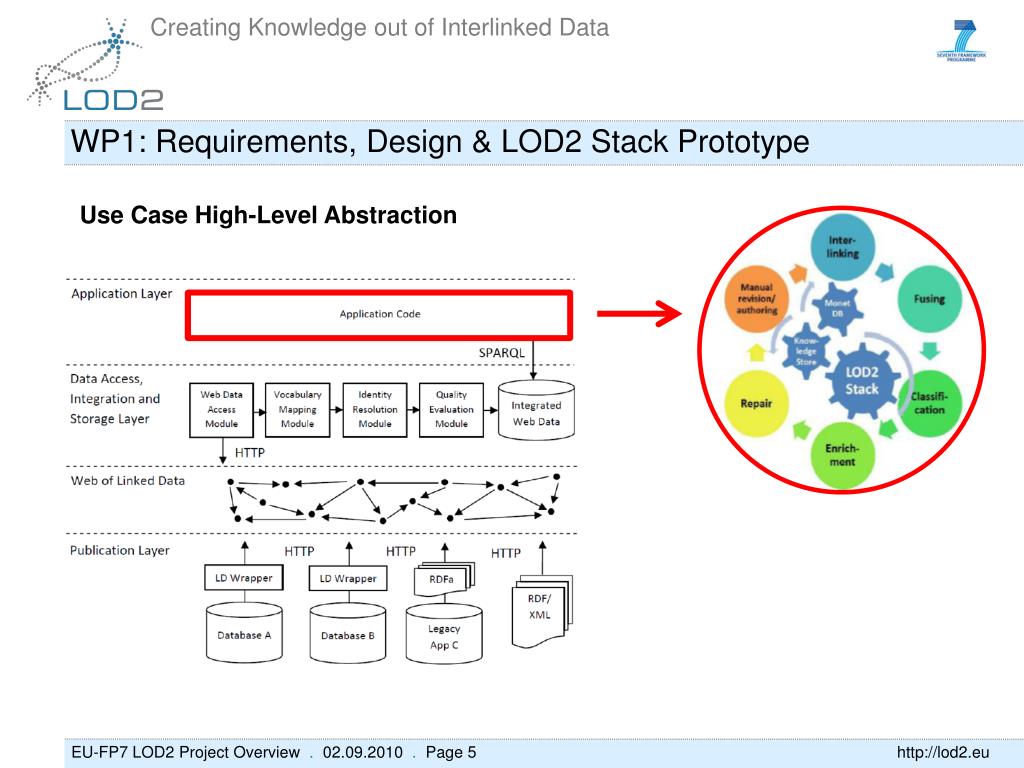Click the Knowledge Store gear
The image size is (1024, 768).
(806, 350)
